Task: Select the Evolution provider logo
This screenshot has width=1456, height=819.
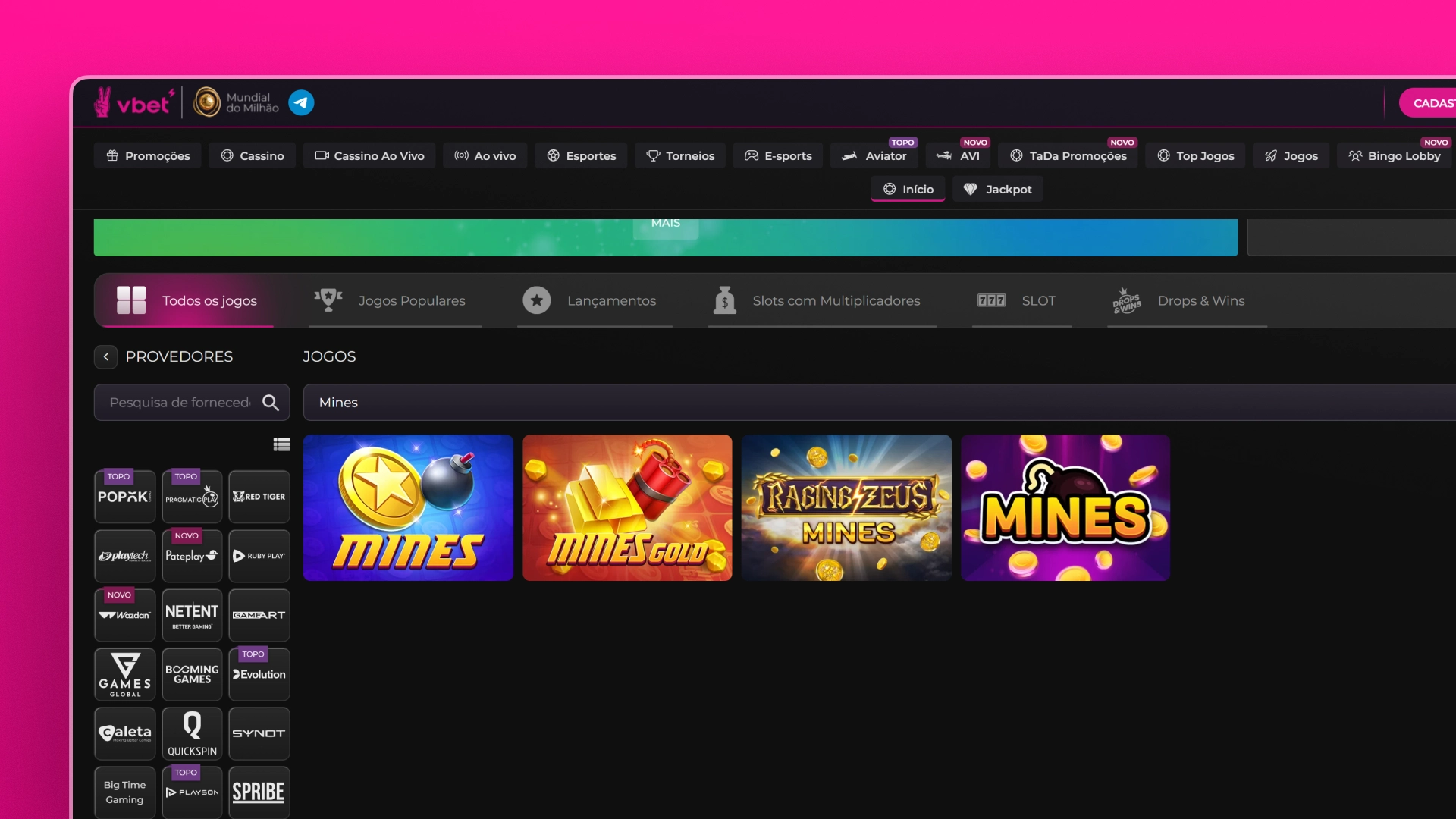Action: [x=259, y=674]
